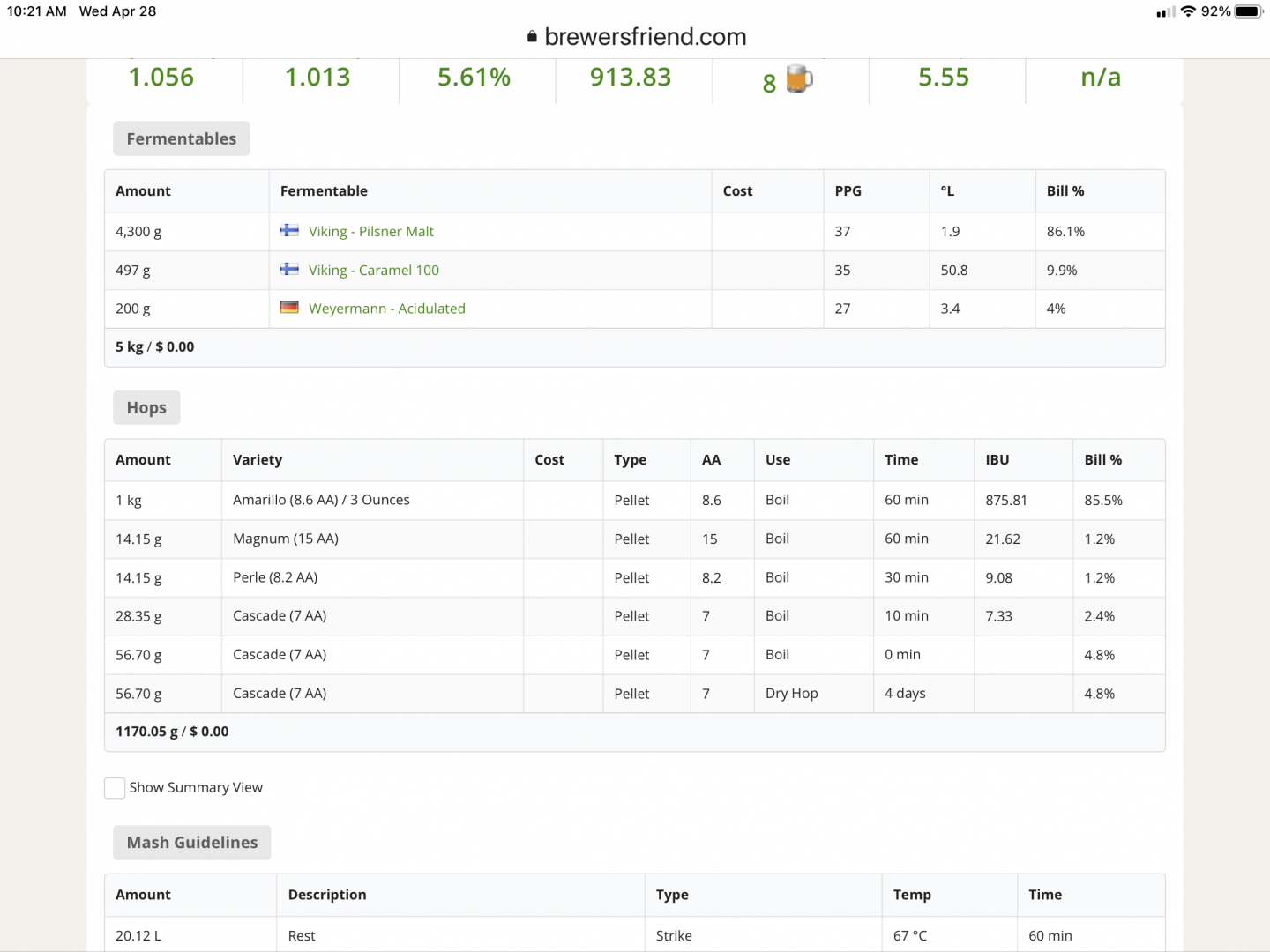The width and height of the screenshot is (1270, 952).
Task: Click the Hops section header
Action: tap(146, 407)
